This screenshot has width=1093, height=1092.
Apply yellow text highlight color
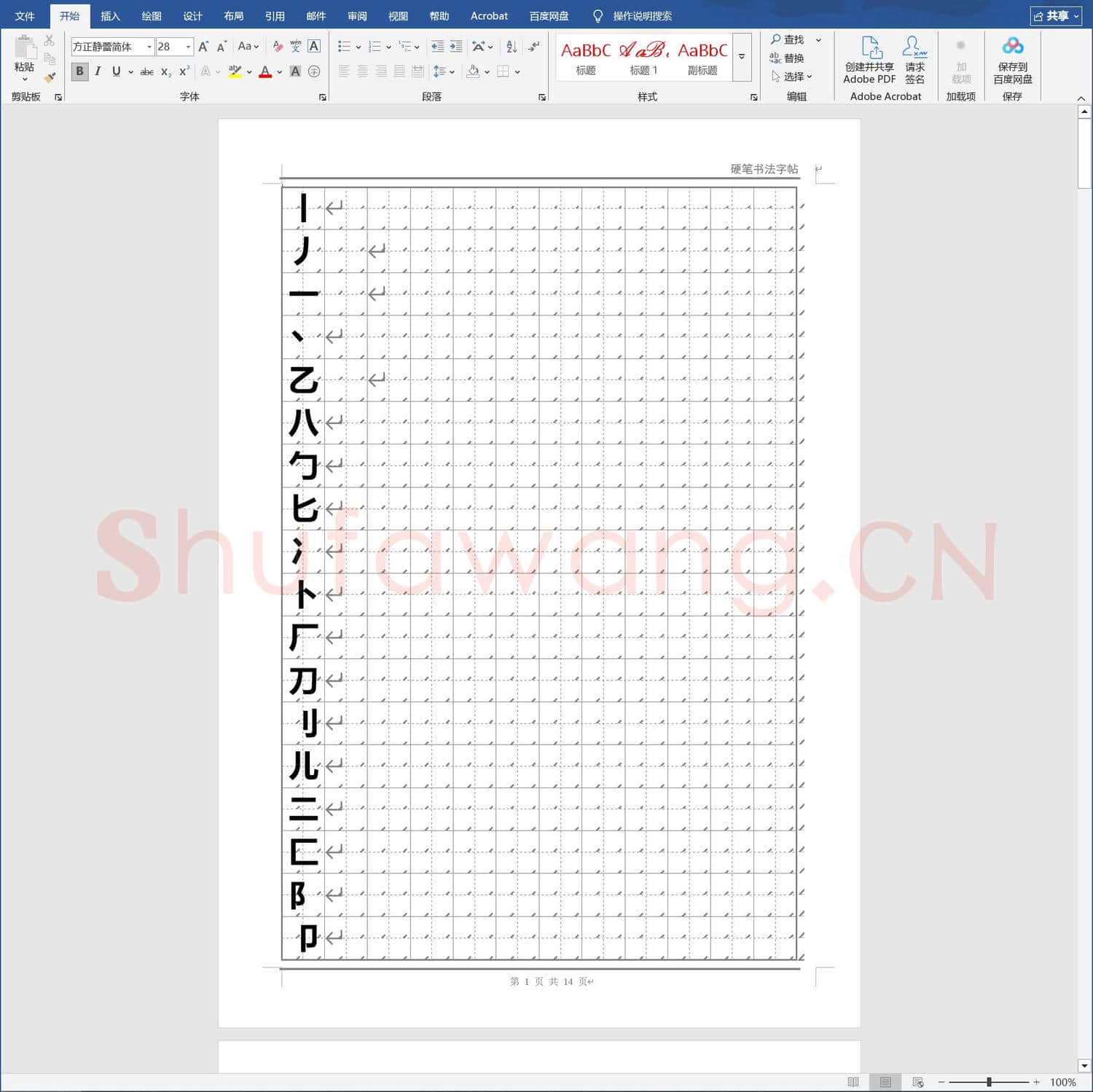pyautogui.click(x=235, y=71)
